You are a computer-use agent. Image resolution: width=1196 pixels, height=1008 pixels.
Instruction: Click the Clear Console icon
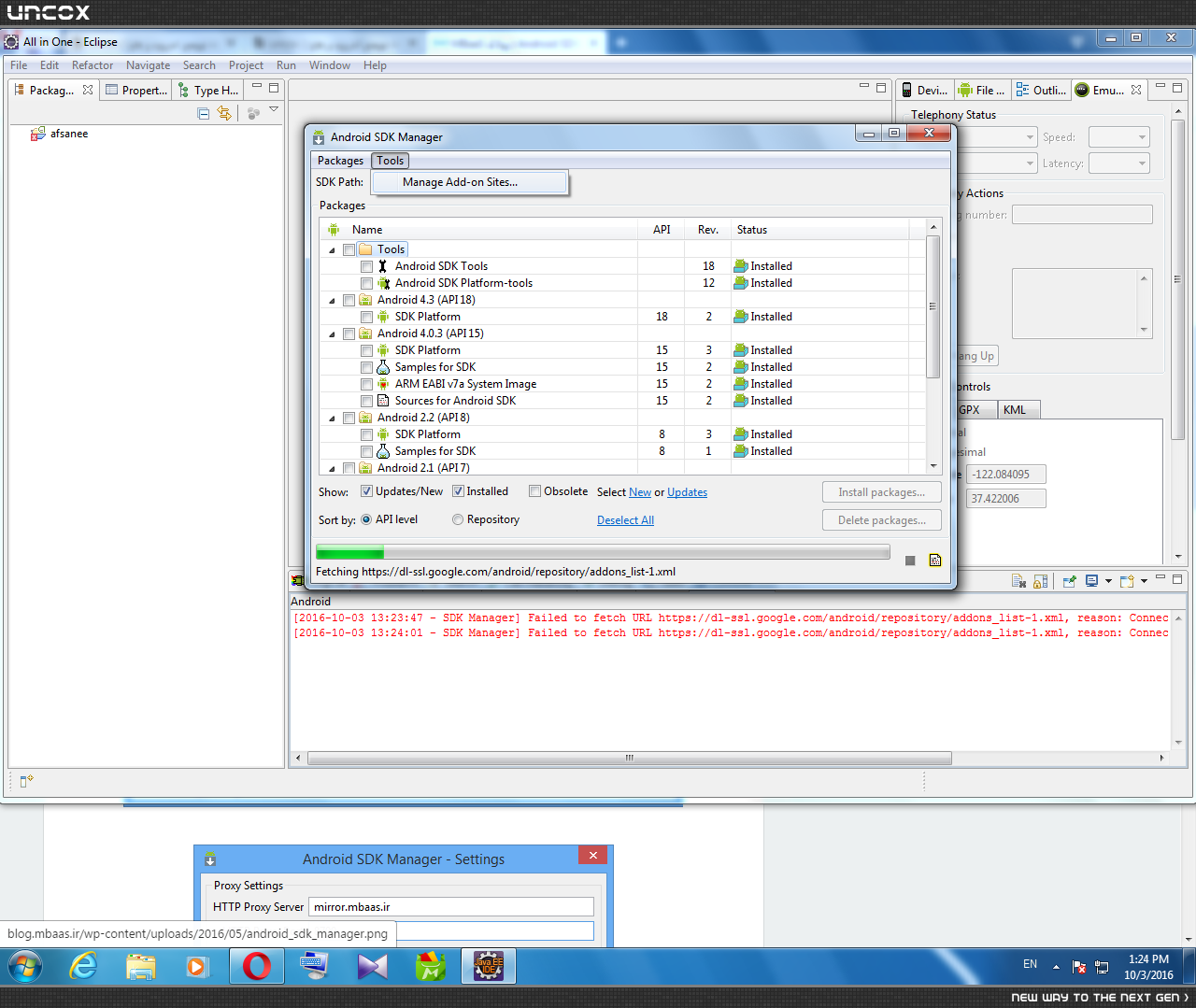pyautogui.click(x=1019, y=581)
